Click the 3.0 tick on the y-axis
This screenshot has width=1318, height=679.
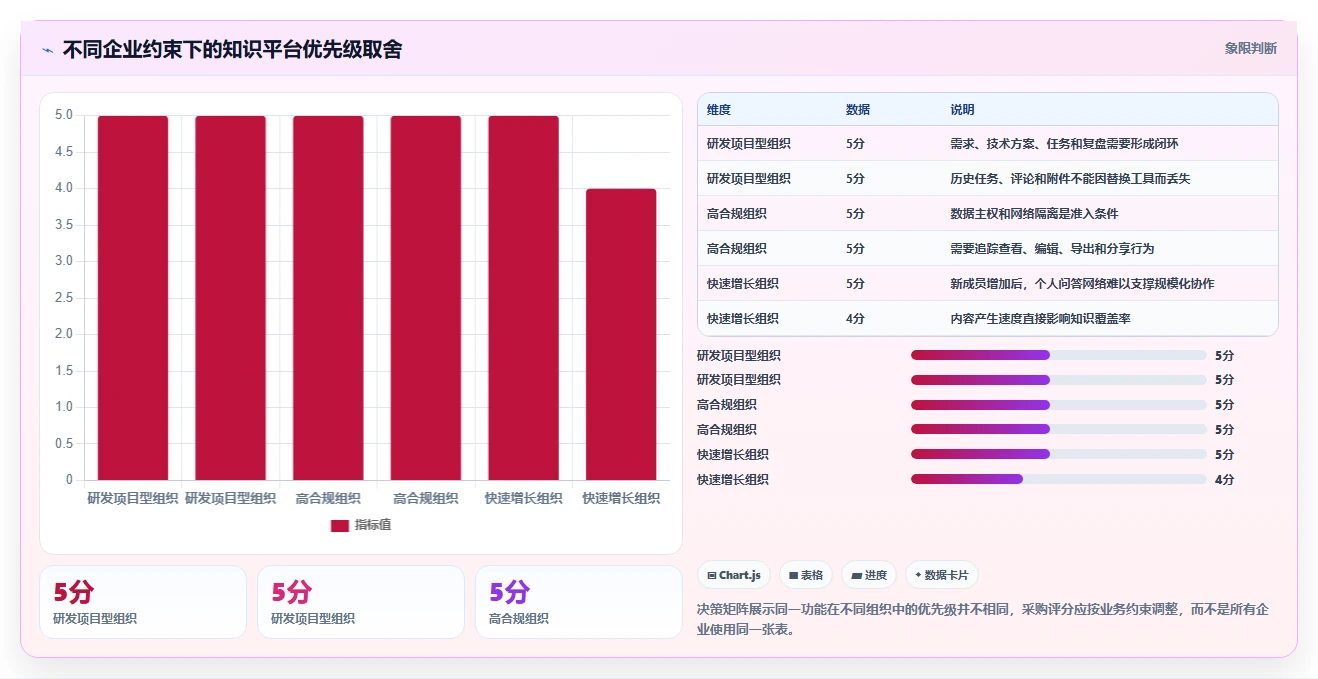[x=63, y=261]
